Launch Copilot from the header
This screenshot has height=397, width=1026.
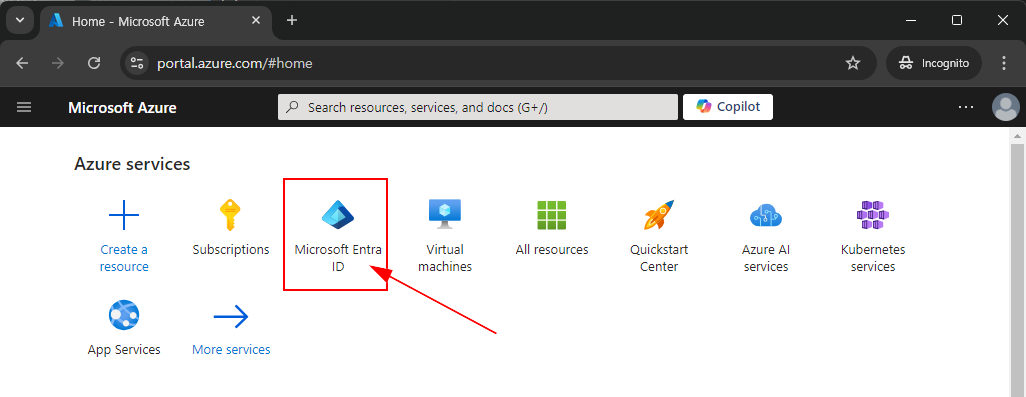coord(728,107)
